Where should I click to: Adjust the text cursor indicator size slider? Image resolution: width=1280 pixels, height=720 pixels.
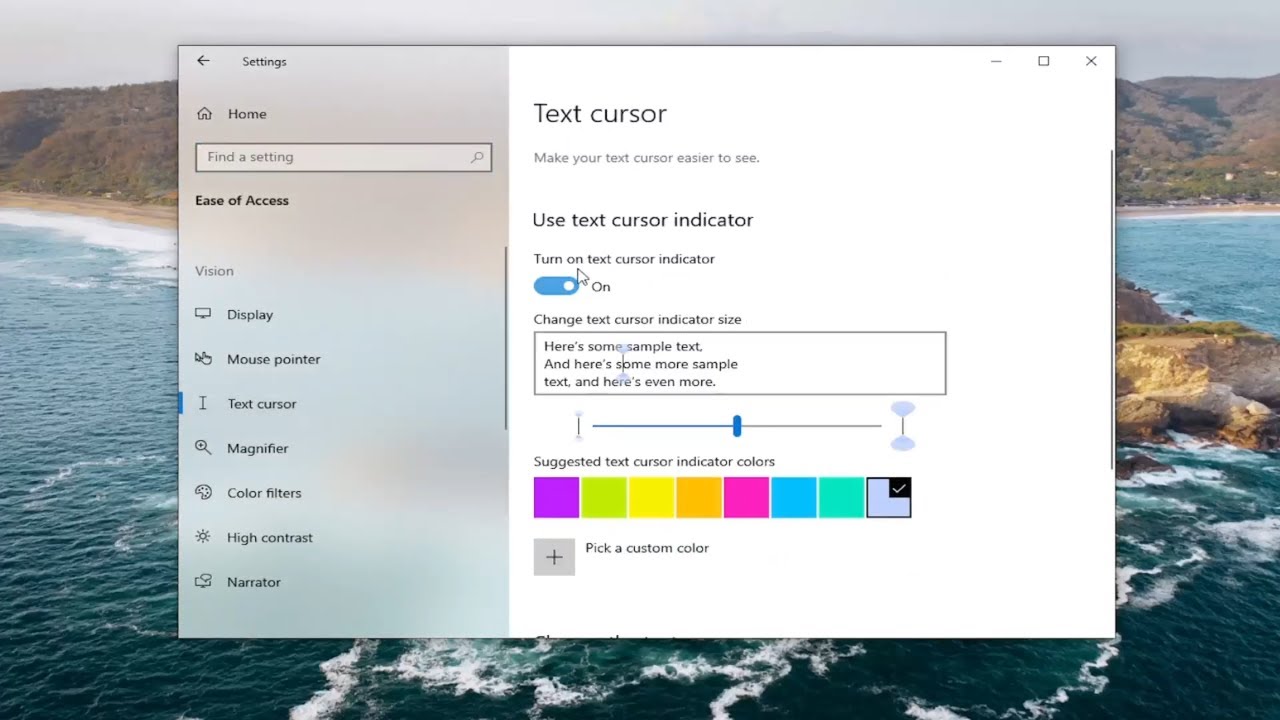coord(737,426)
